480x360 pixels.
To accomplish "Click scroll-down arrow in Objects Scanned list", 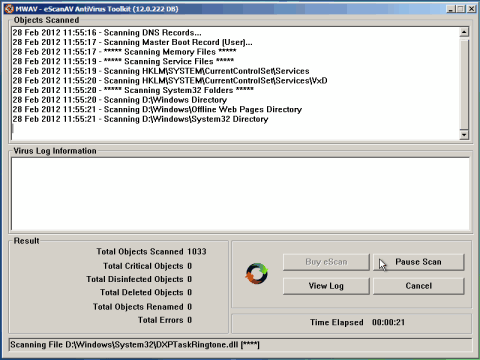I will tap(464, 135).
